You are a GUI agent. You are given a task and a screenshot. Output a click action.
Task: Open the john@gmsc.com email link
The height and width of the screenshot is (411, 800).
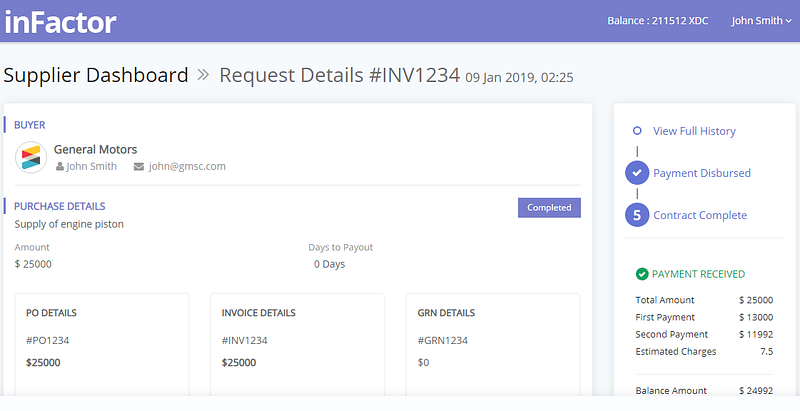tap(187, 166)
